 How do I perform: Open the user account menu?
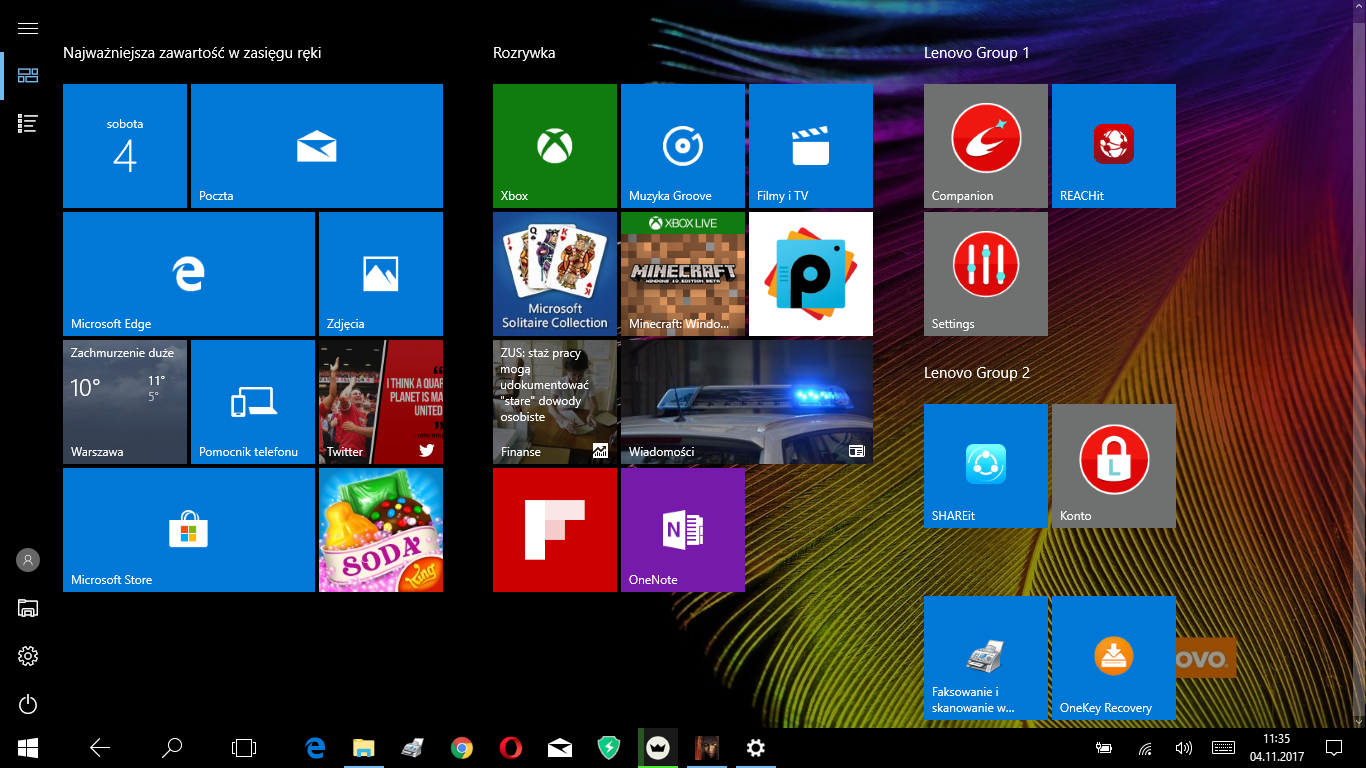pyautogui.click(x=28, y=560)
